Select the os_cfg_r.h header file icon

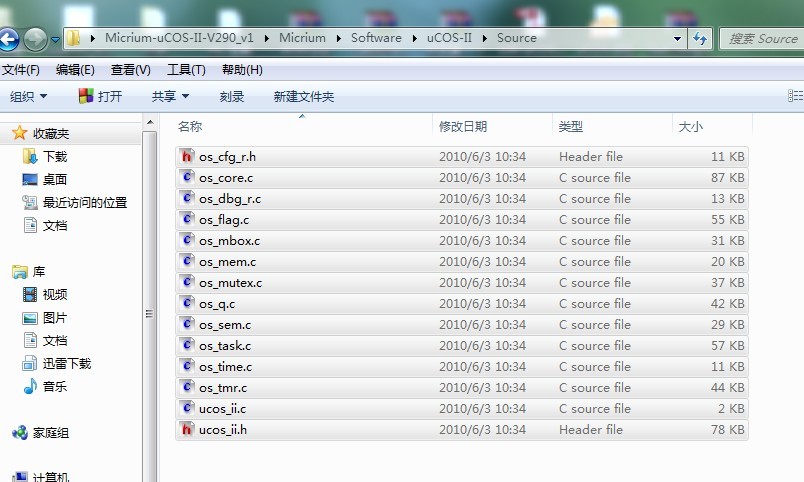(x=187, y=156)
